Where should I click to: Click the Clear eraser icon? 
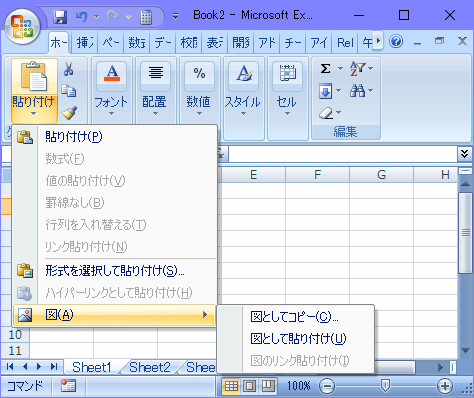[x=326, y=113]
